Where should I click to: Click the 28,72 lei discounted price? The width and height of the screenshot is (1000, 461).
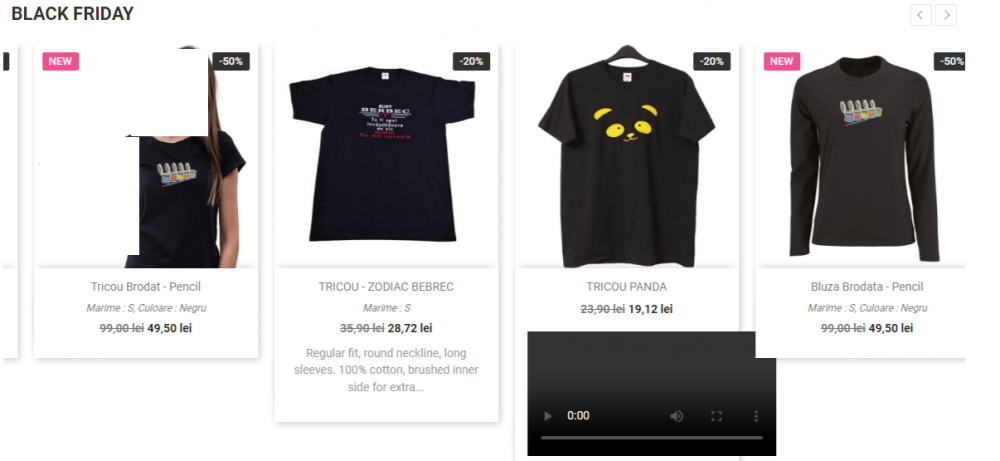coord(410,328)
